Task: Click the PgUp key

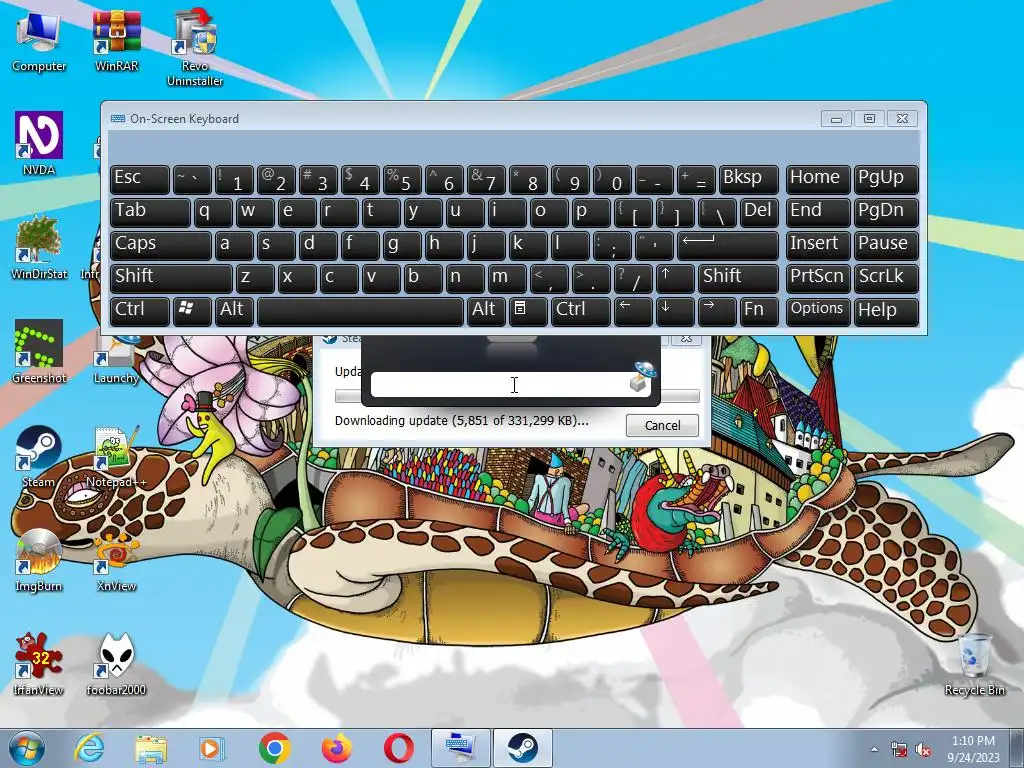Action: coord(886,179)
